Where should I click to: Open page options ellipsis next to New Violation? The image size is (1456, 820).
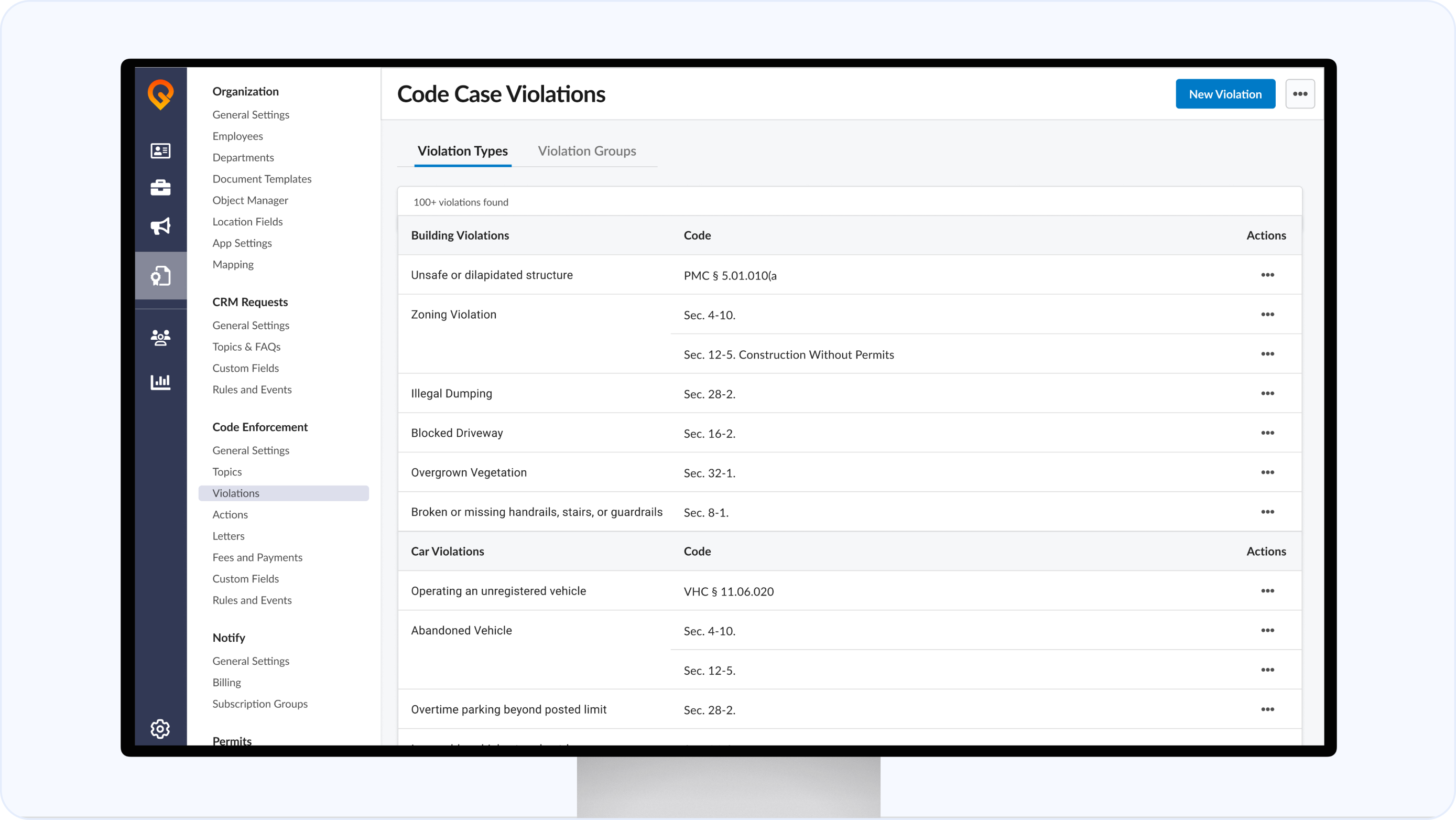tap(1300, 94)
